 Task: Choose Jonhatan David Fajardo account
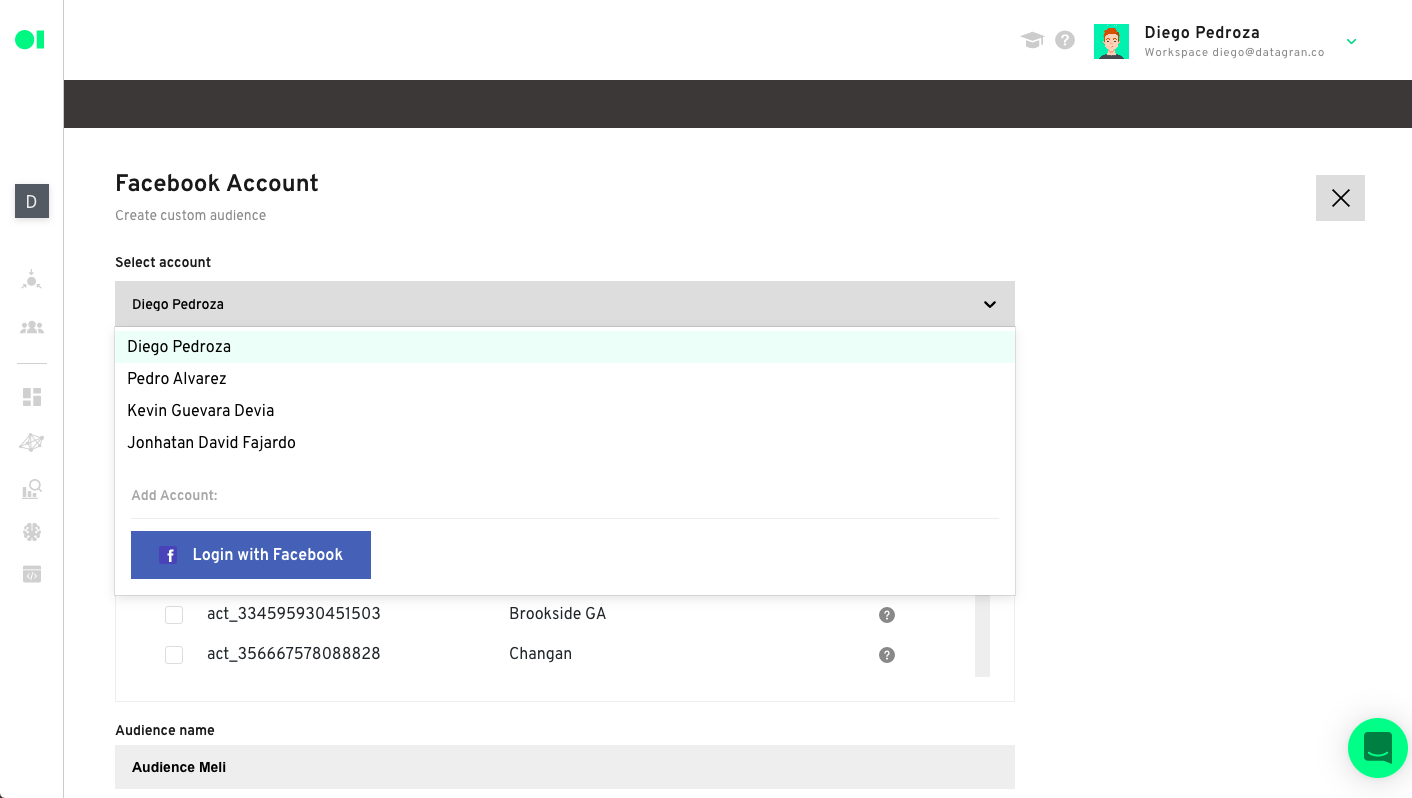point(565,443)
